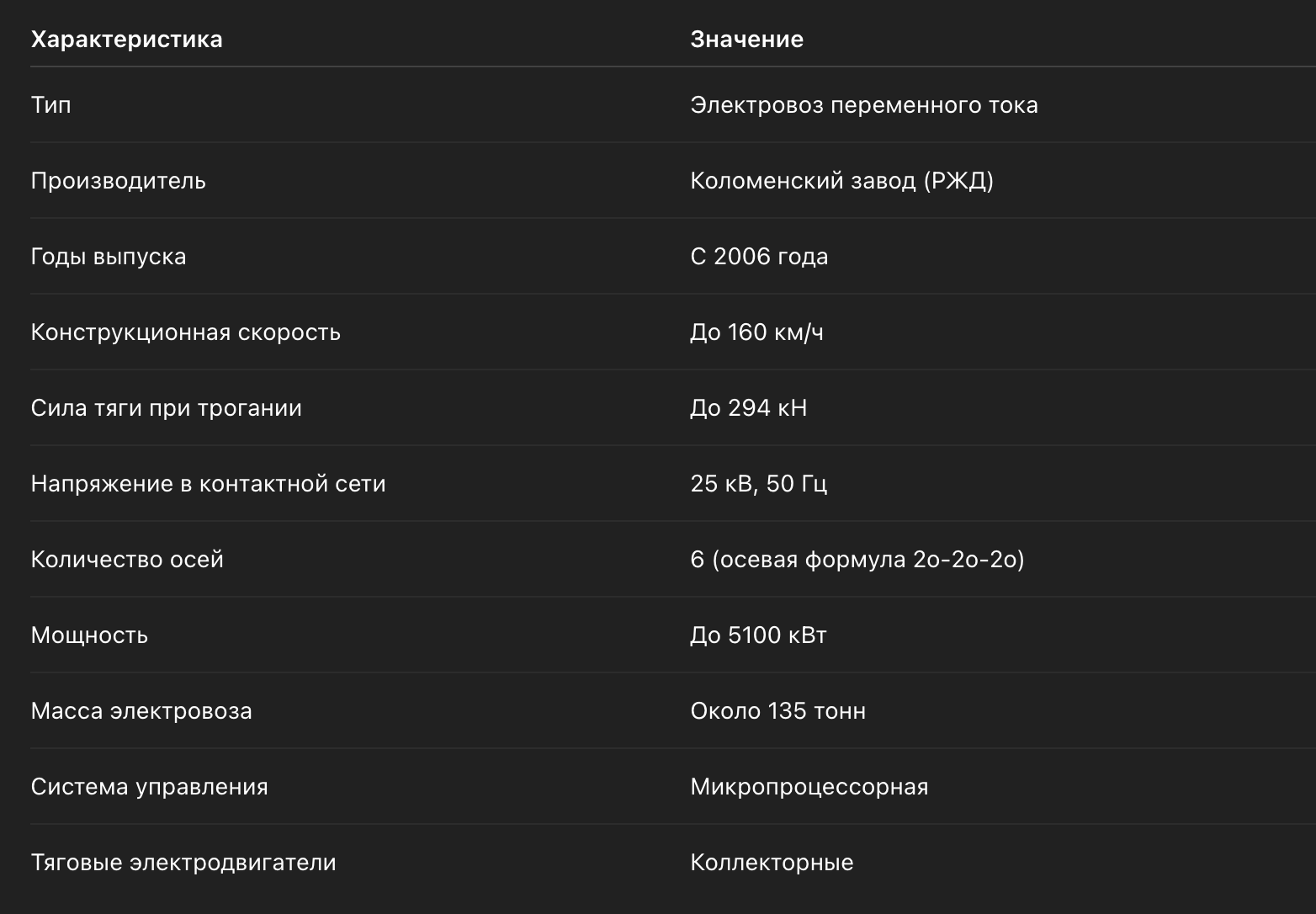Click the value С 2006 года
The image size is (1316, 914).
pos(759,257)
